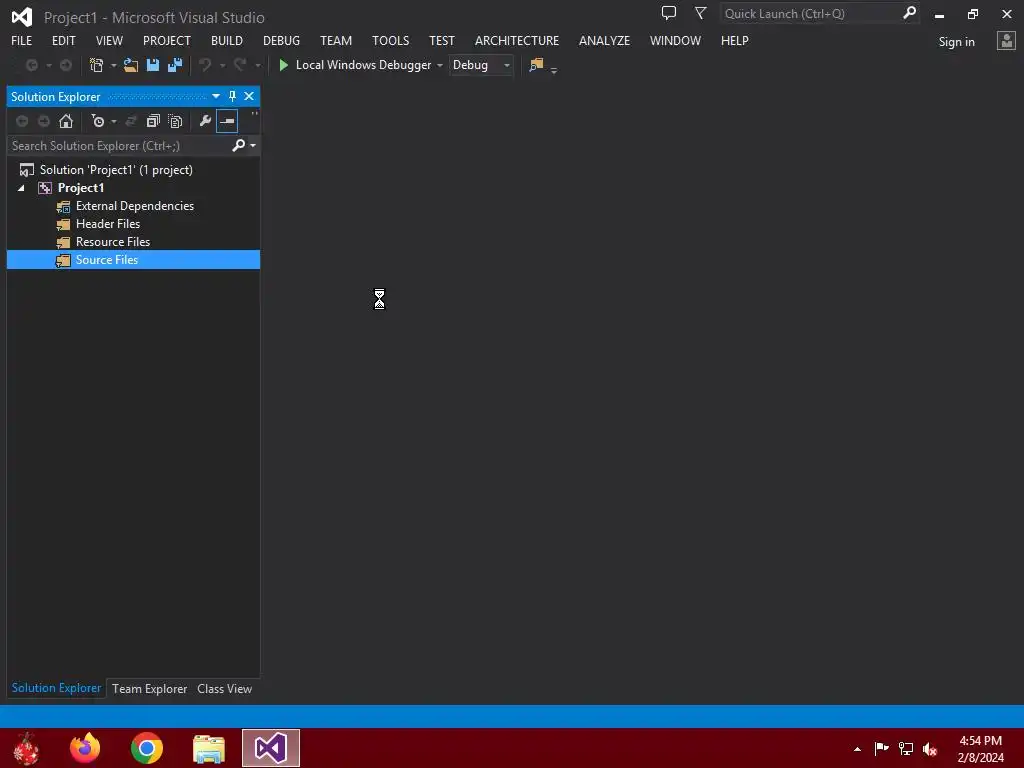Click the Pending Changes Filter icon
The image size is (1024, 768).
98,121
